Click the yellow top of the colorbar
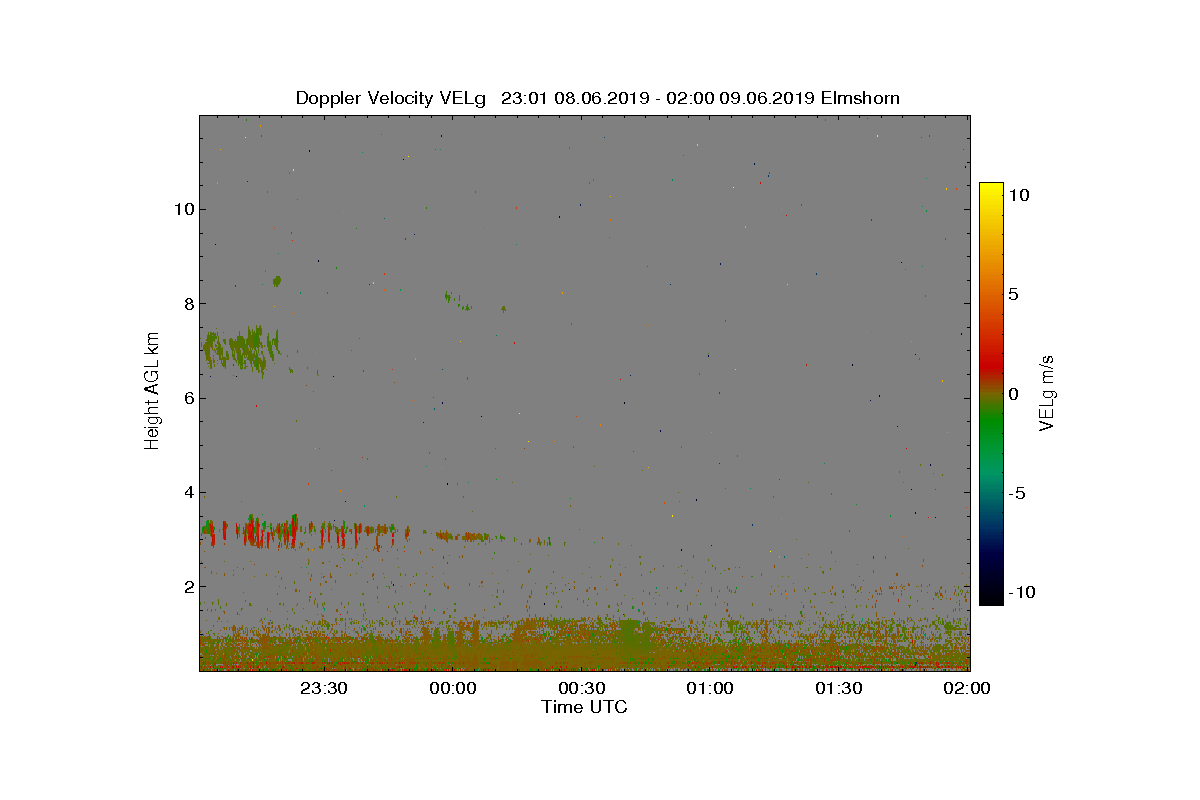 [991, 192]
